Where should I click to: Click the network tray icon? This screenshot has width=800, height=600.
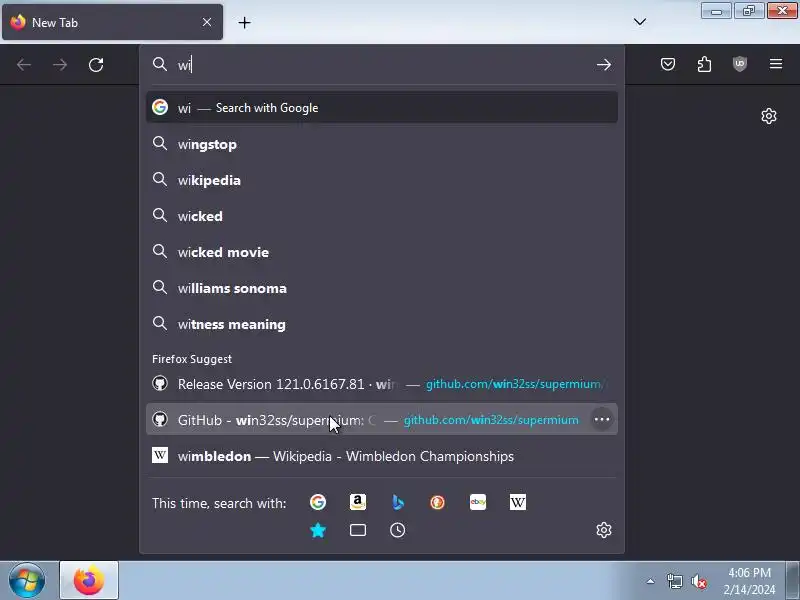click(x=674, y=581)
